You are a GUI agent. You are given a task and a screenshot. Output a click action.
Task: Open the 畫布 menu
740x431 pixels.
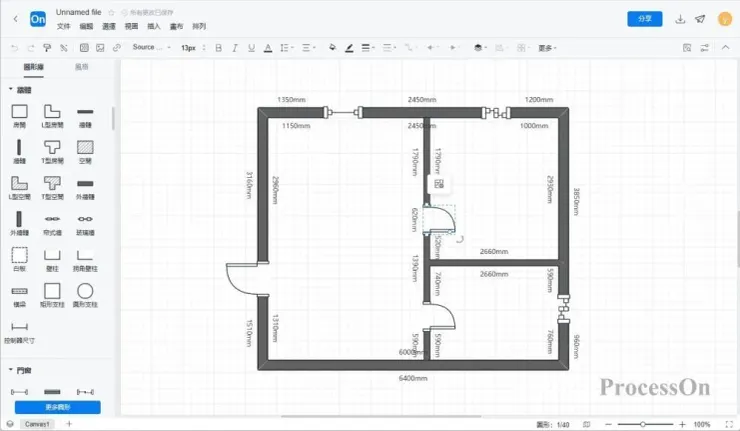(176, 26)
